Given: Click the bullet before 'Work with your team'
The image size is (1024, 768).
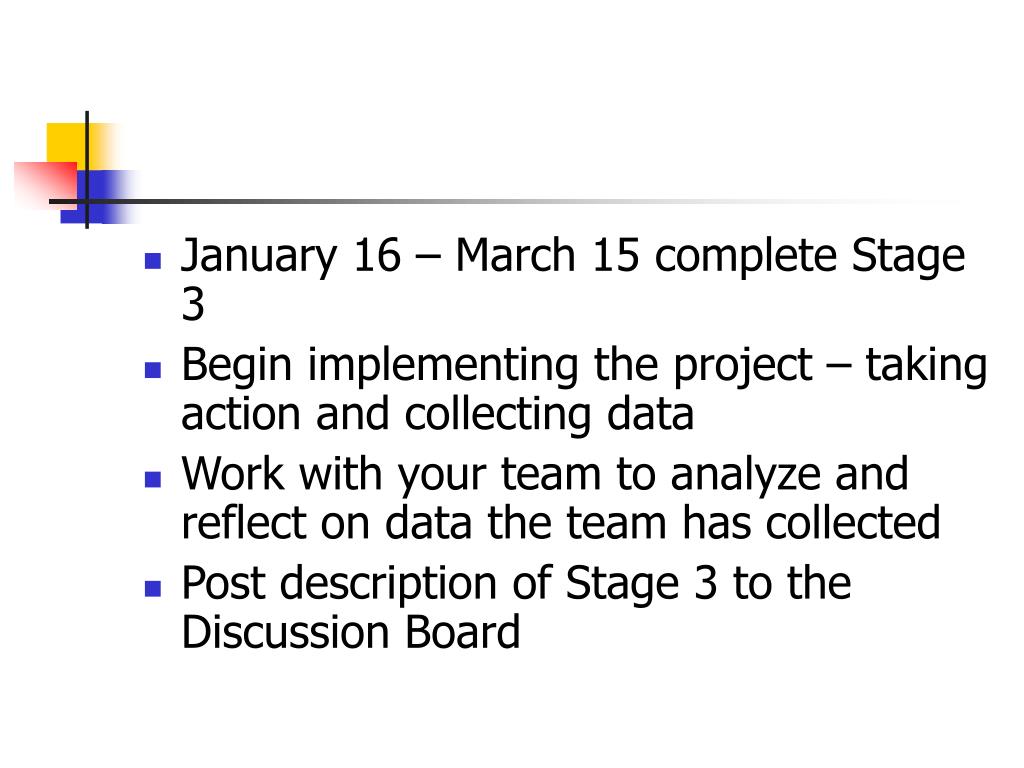Looking at the screenshot, I should [153, 479].
